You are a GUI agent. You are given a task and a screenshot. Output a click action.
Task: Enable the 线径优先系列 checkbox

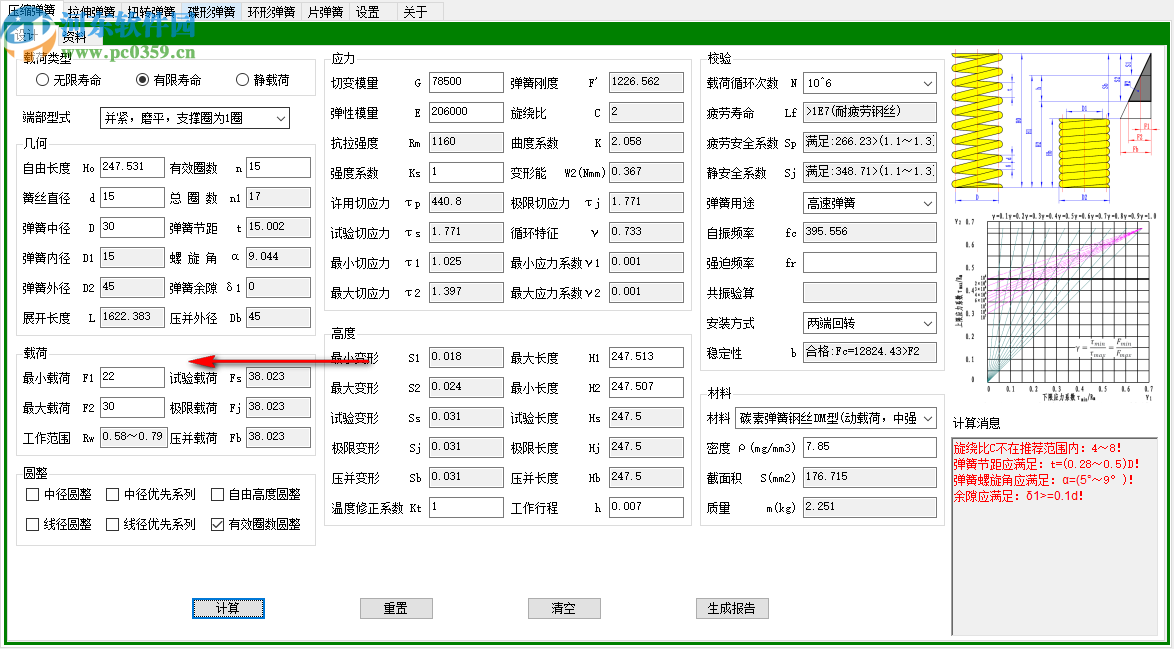[x=113, y=523]
